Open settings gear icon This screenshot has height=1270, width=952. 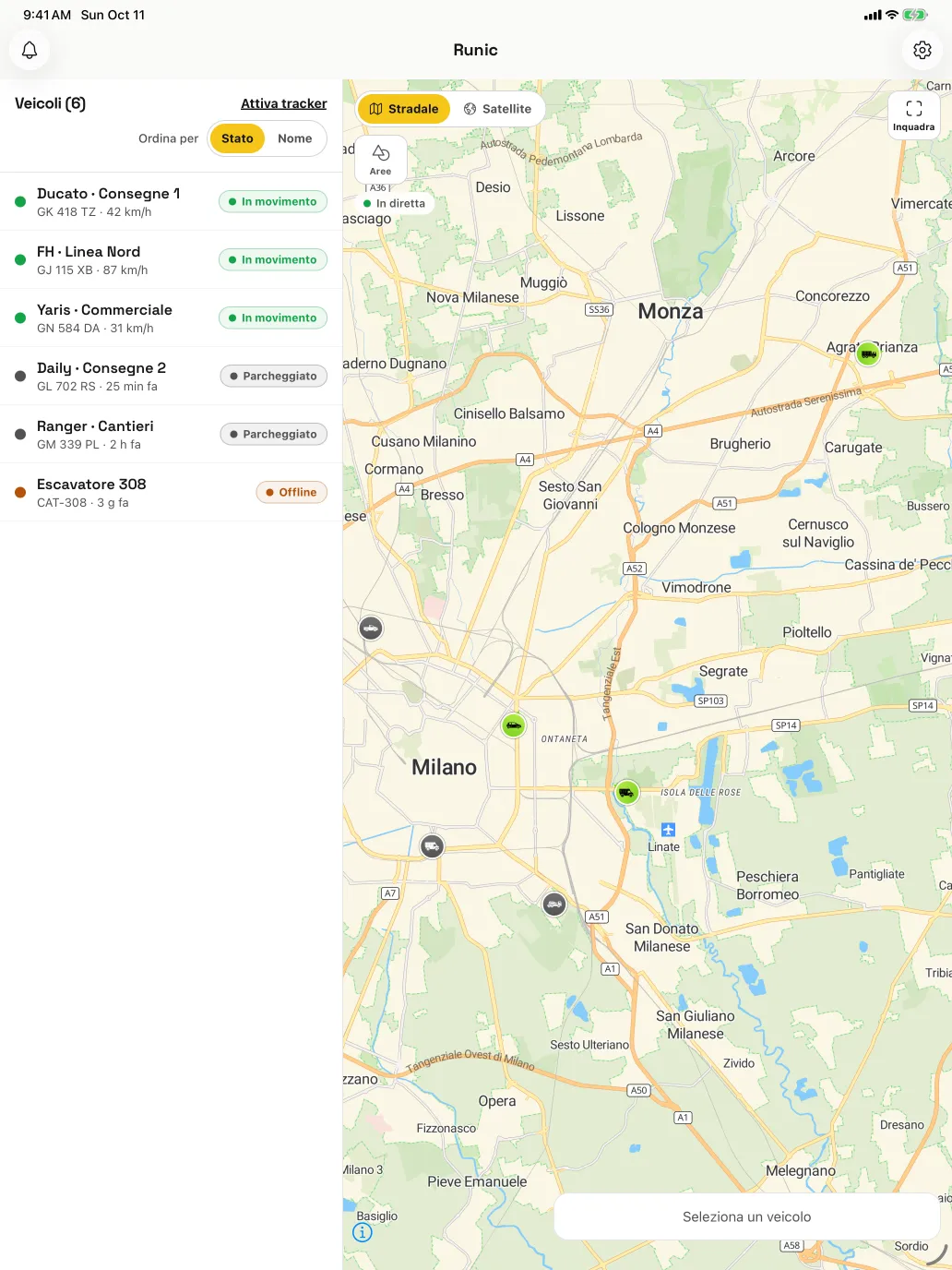(x=922, y=50)
